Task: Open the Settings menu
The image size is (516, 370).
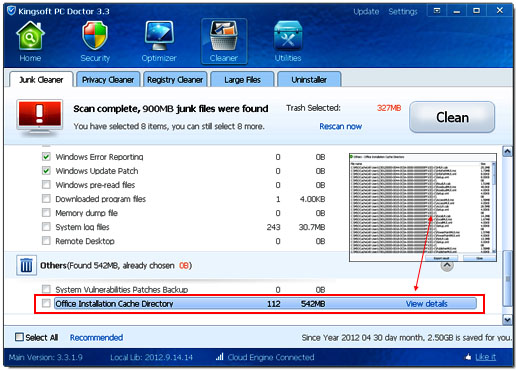Action: pyautogui.click(x=403, y=12)
